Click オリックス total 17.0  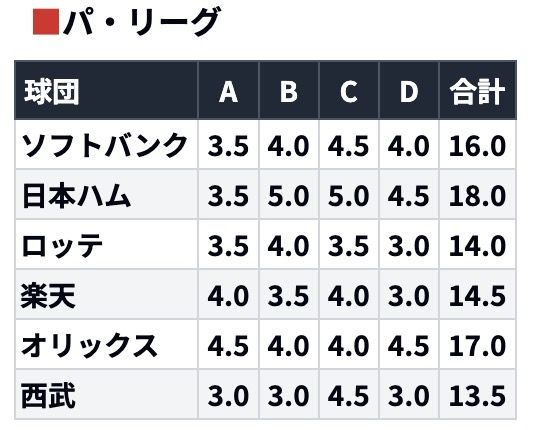click(477, 346)
